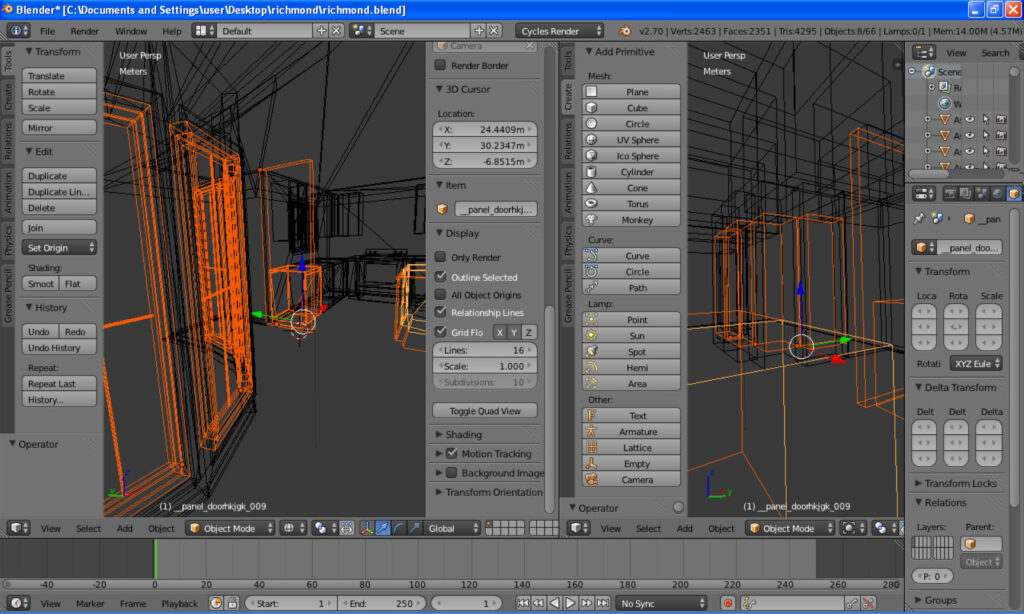The image size is (1024, 614).
Task: Open the Cycles Render engine dropdown
Action: (x=560, y=31)
